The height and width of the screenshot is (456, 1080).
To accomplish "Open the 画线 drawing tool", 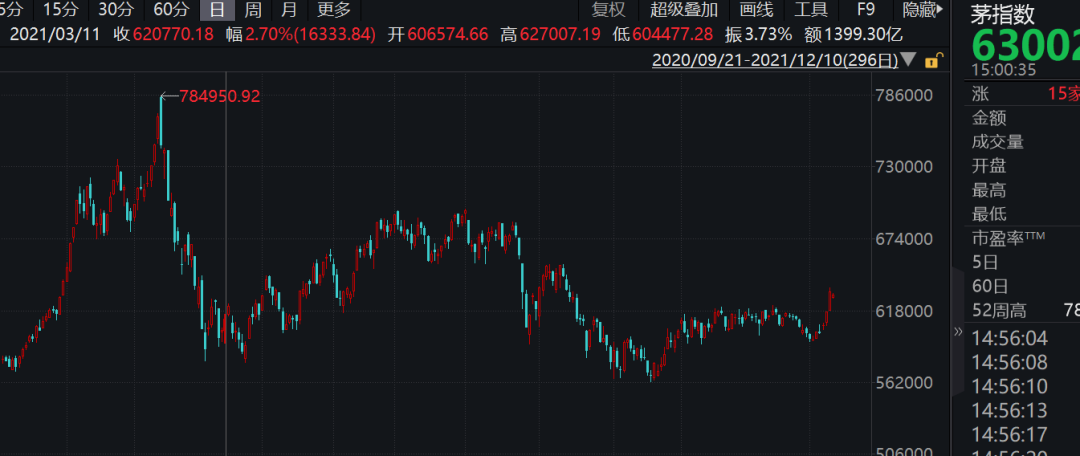I will [756, 10].
